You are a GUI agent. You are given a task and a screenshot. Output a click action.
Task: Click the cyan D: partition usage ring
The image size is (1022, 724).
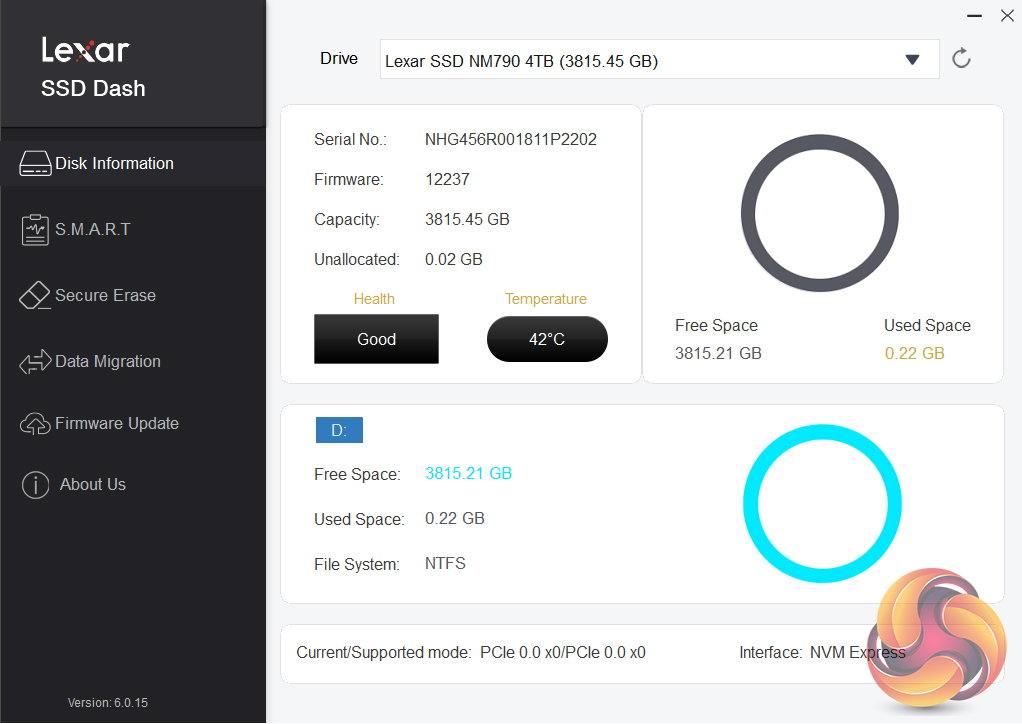823,503
